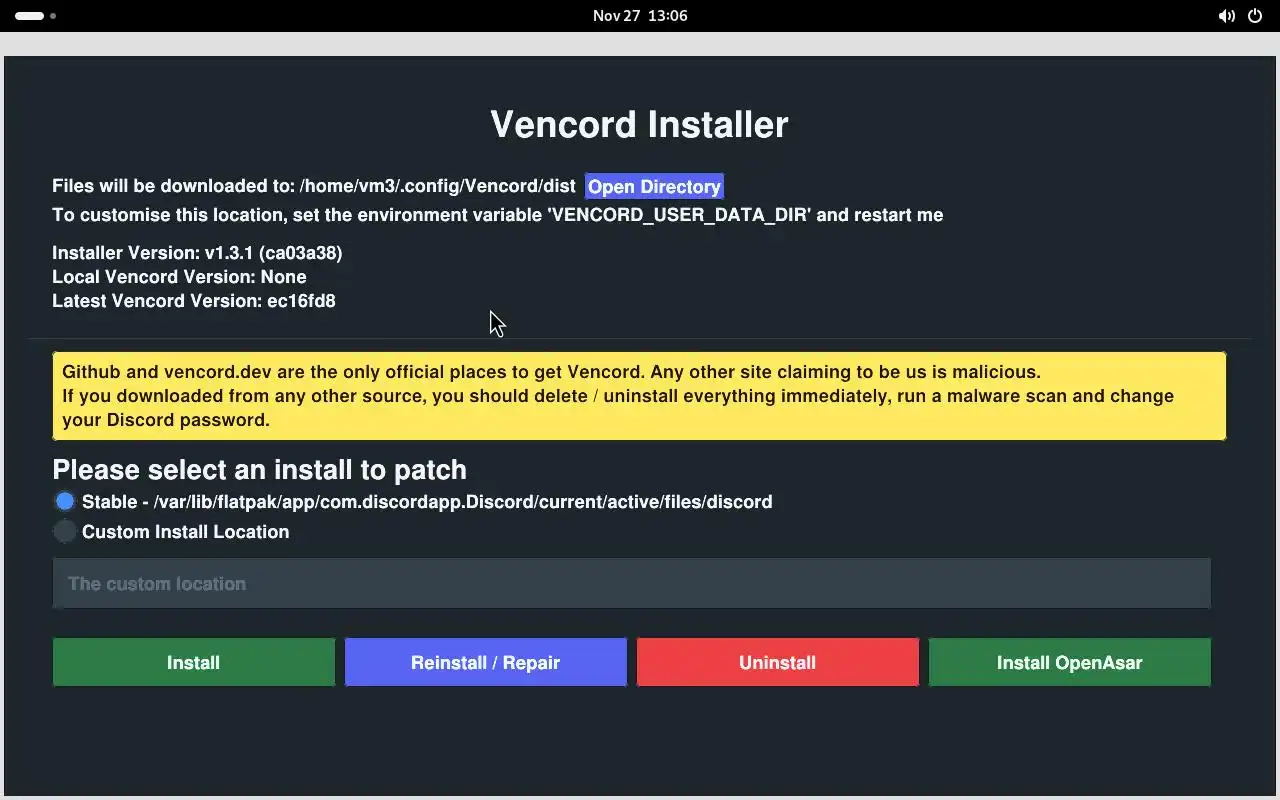Select the Stable Discord install radio

[65, 501]
